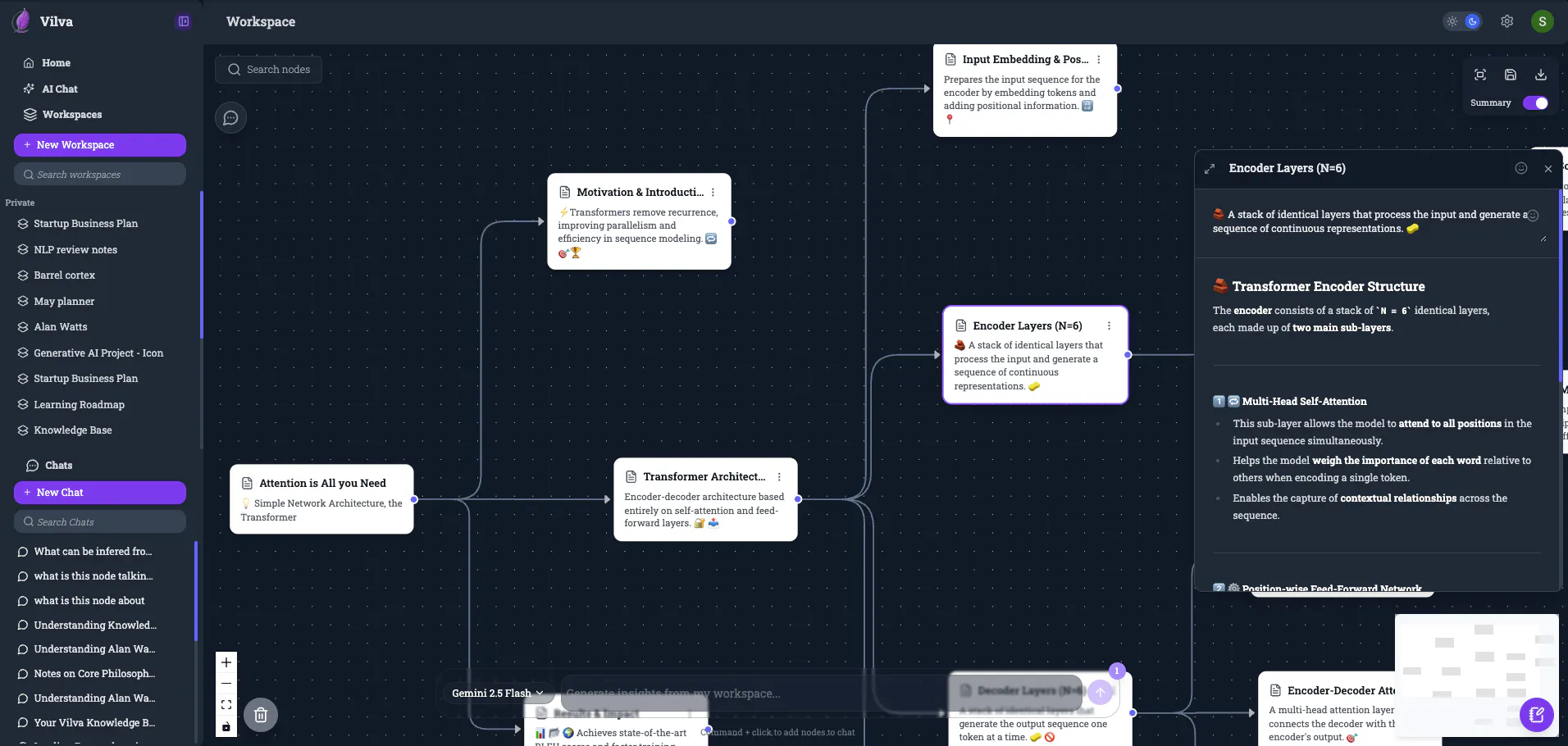This screenshot has height=746, width=1568.
Task: Zoom in on the canvas
Action: click(x=226, y=662)
